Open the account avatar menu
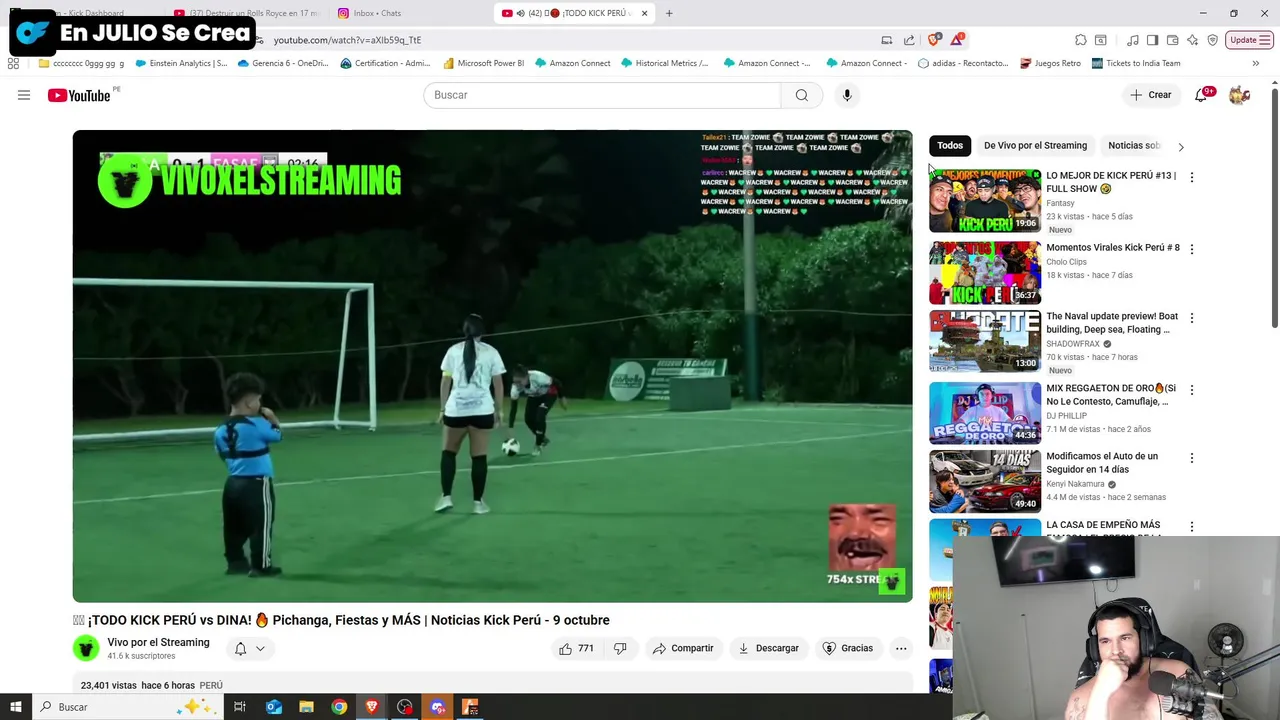1280x720 pixels. point(1239,95)
